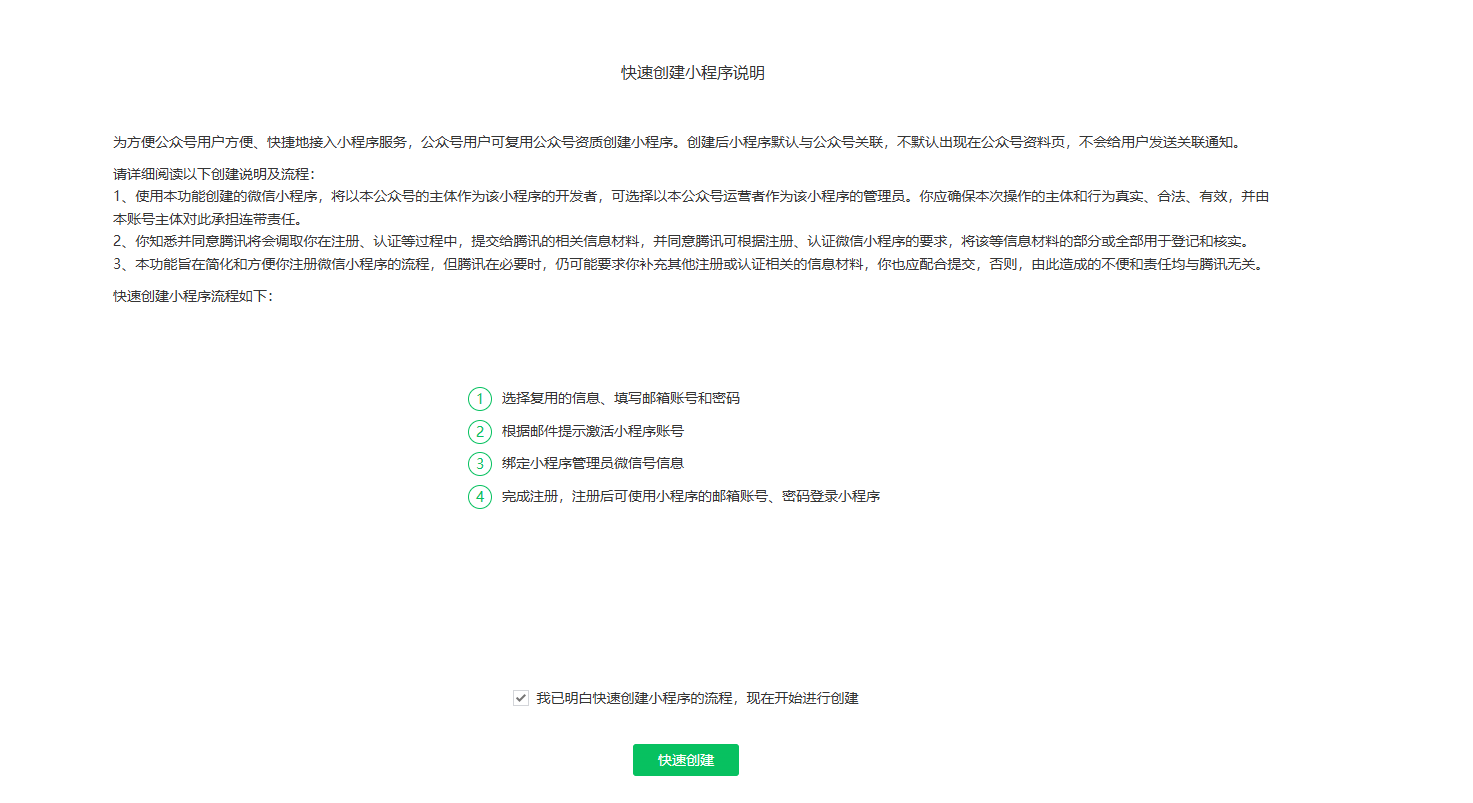Click the line 请详细阅读以下创建说明及流程
This screenshot has height=803, width=1473.
point(214,174)
